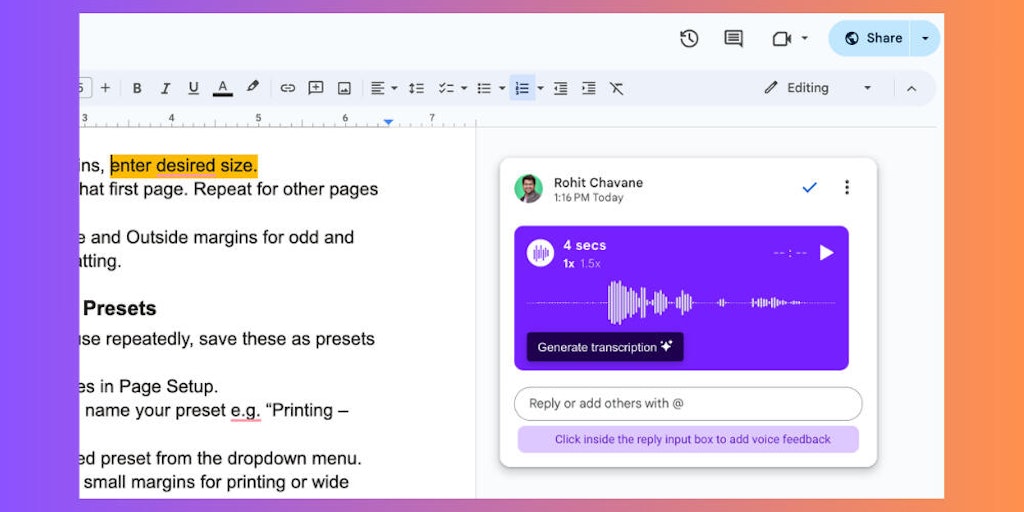Decrease indent
1024x512 pixels.
560,88
